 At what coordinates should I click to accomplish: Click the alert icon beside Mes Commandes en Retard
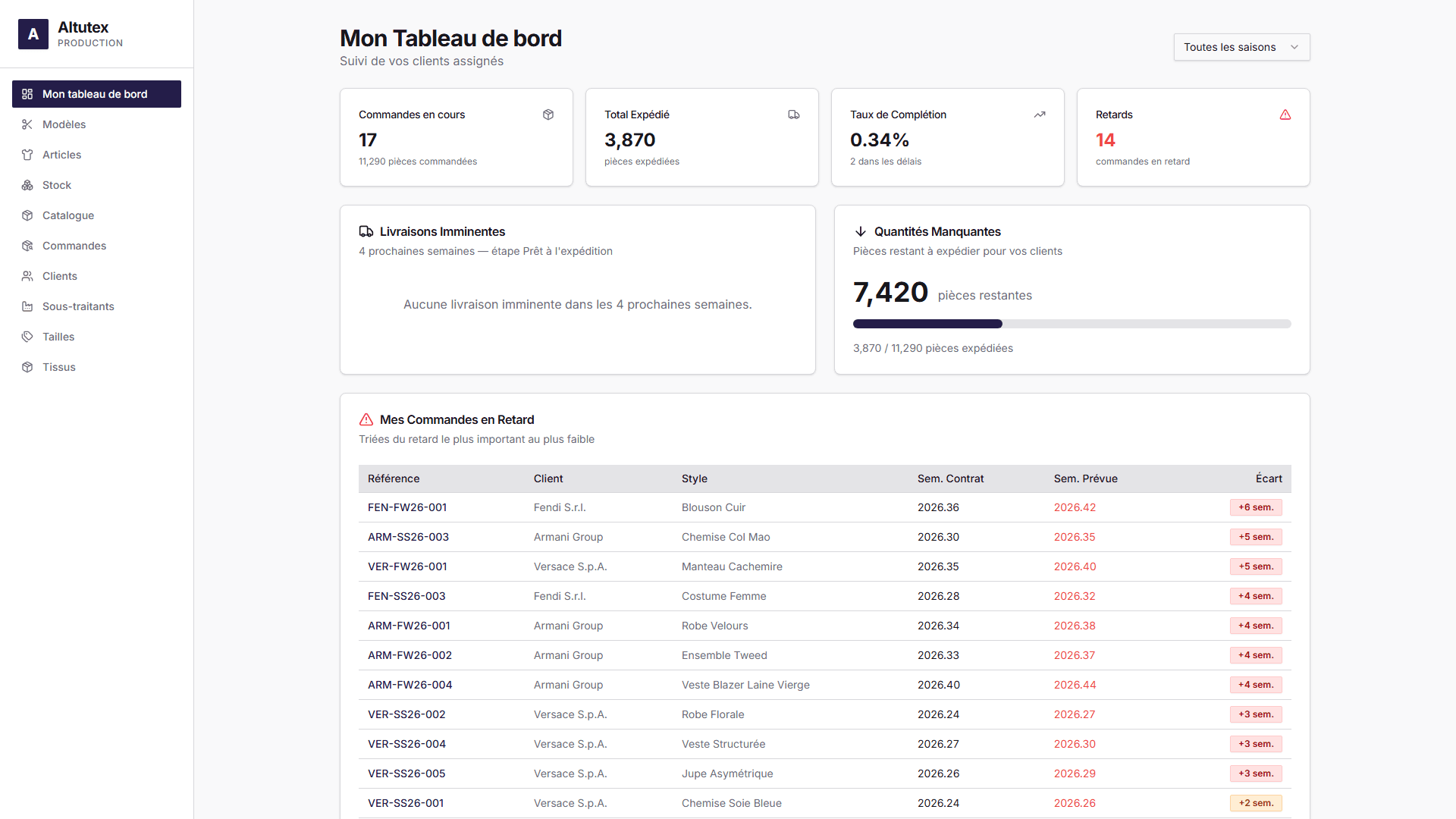point(366,419)
